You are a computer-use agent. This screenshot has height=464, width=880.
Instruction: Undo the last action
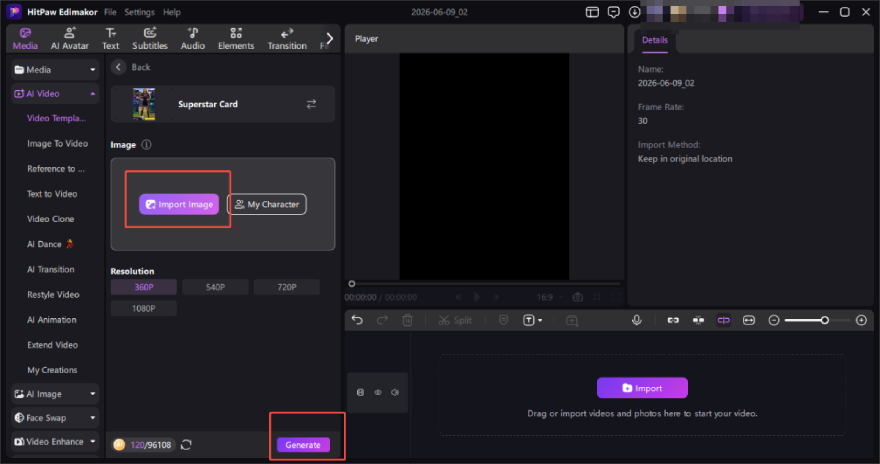click(358, 320)
